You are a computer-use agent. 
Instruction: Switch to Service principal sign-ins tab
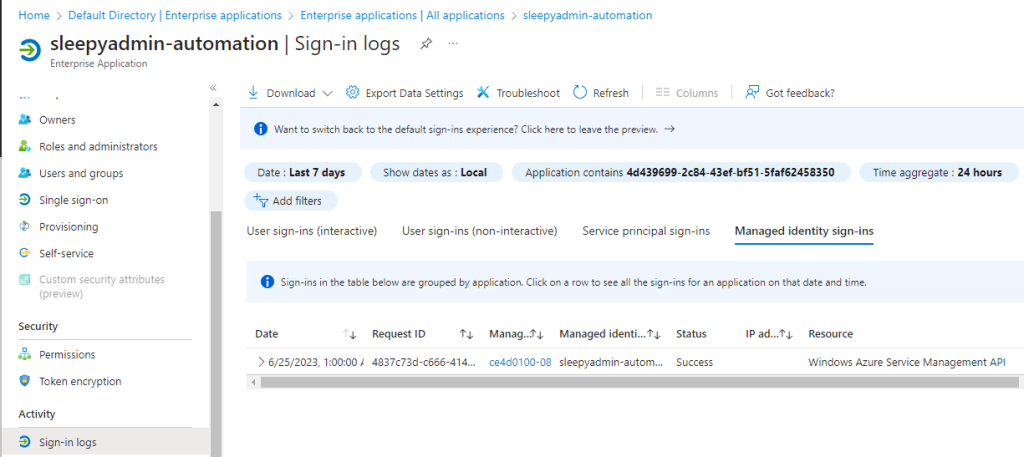tap(646, 231)
